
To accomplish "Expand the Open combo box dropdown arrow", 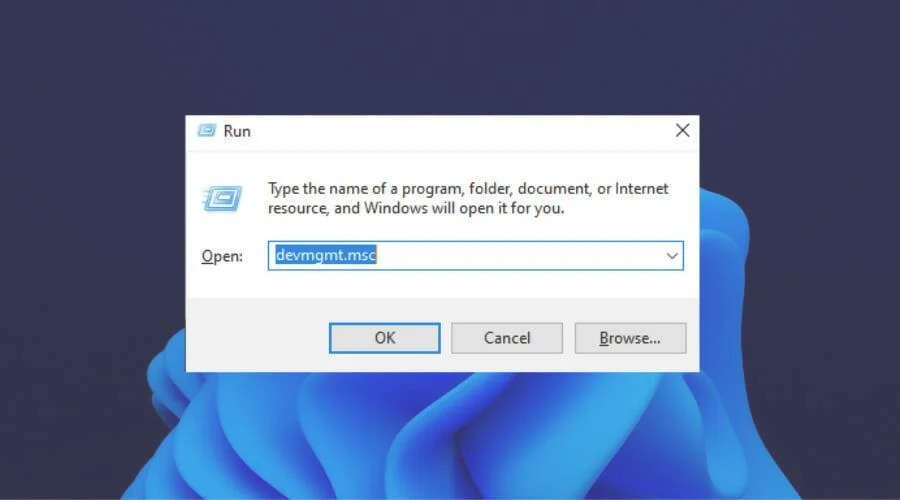I will [x=672, y=256].
